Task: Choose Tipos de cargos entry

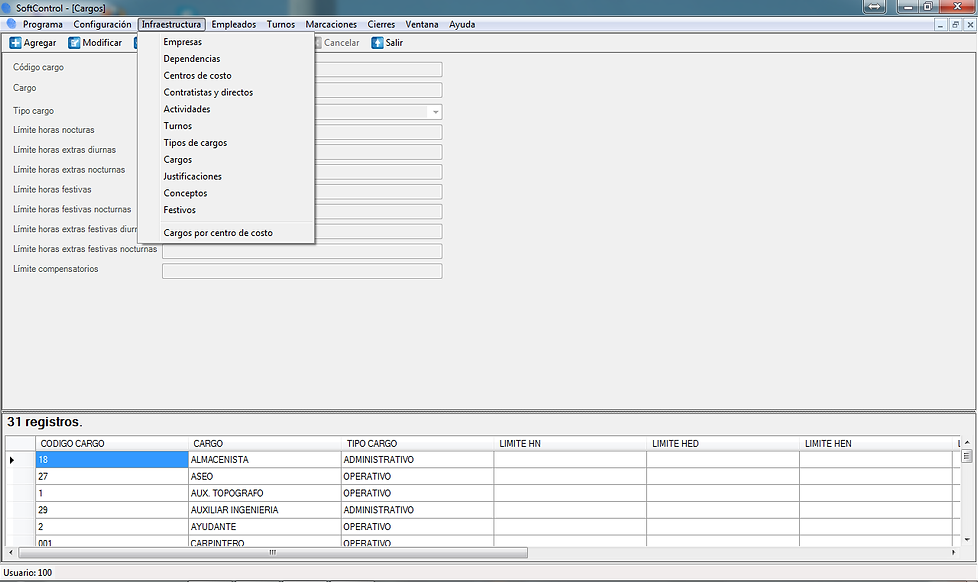Action: pyautogui.click(x=226, y=143)
